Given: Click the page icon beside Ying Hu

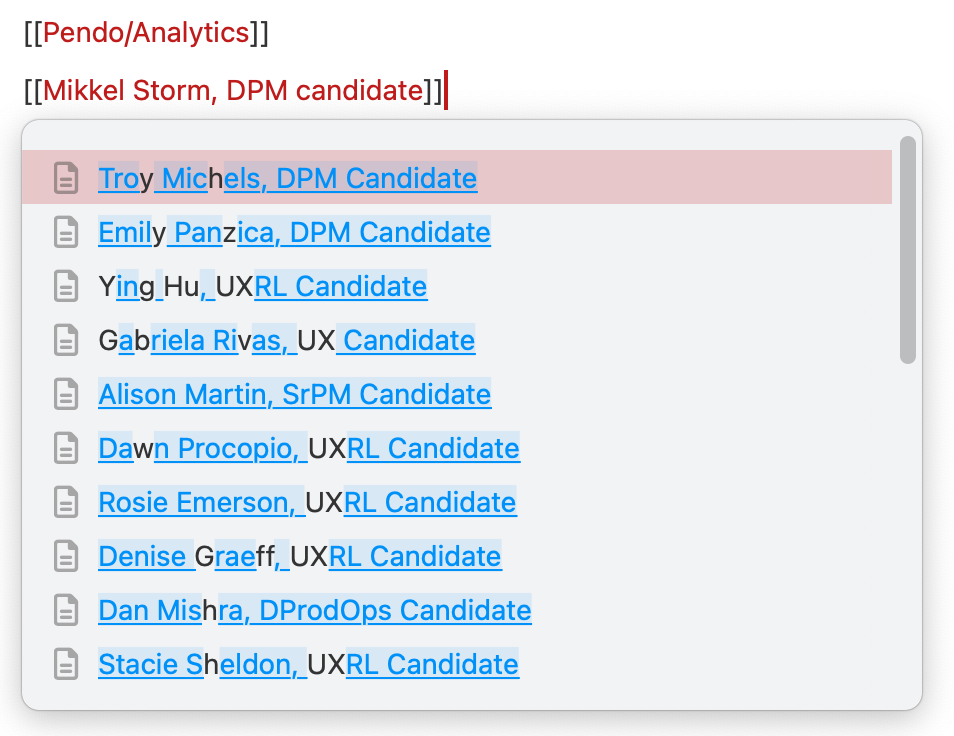Looking at the screenshot, I should 66,286.
